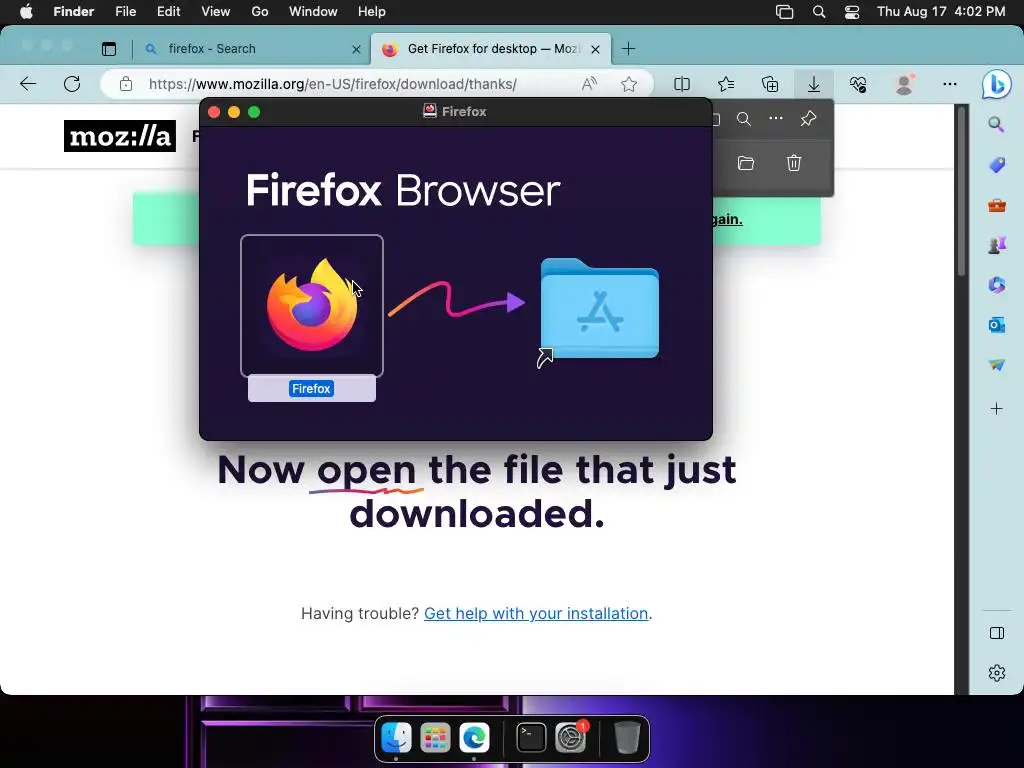Open the downloads panel more options ellipsis

(x=776, y=118)
